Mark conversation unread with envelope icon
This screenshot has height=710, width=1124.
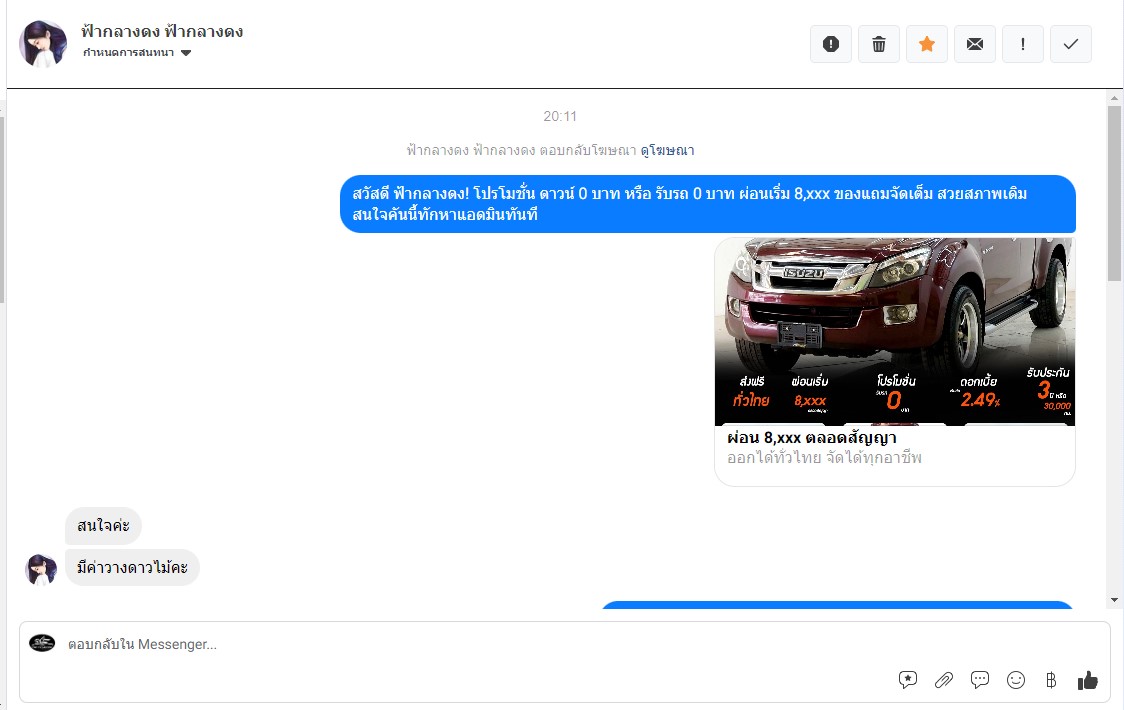coord(975,44)
